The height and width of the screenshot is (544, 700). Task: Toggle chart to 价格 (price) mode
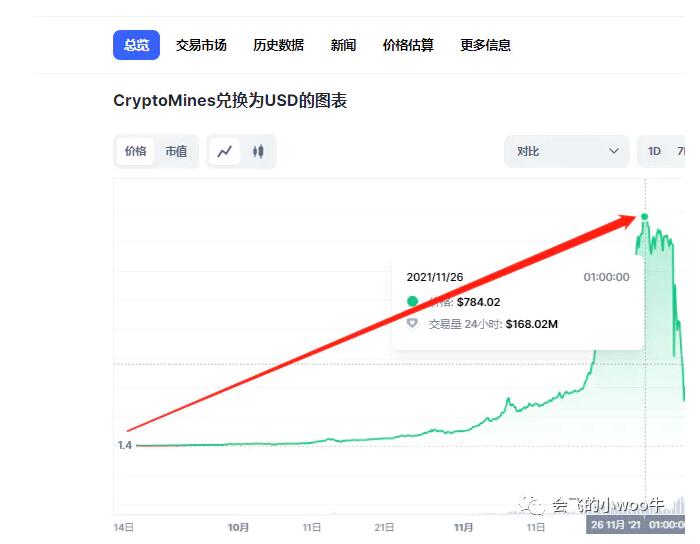coord(136,151)
